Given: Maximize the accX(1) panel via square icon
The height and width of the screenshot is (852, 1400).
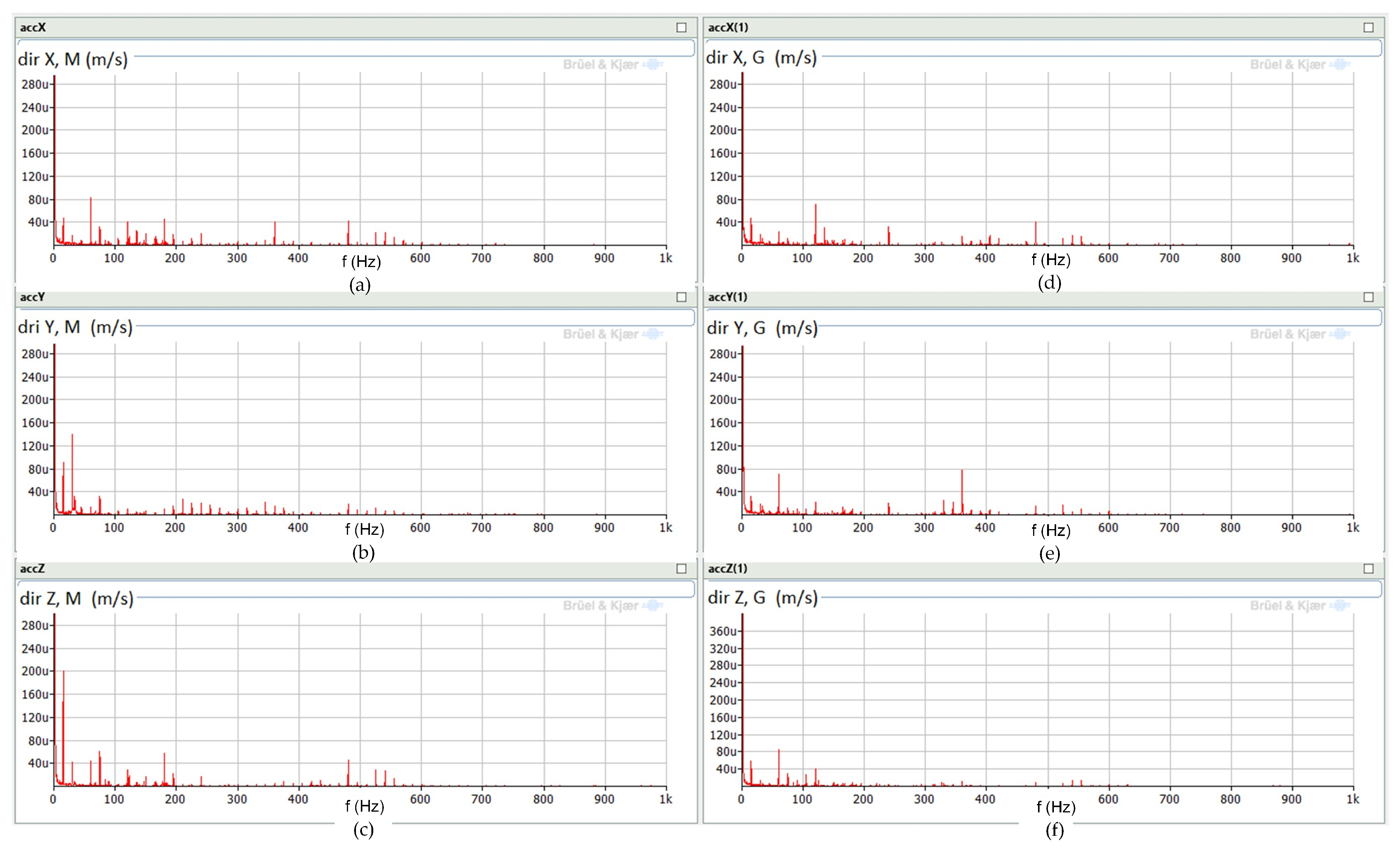Looking at the screenshot, I should coord(1369,27).
